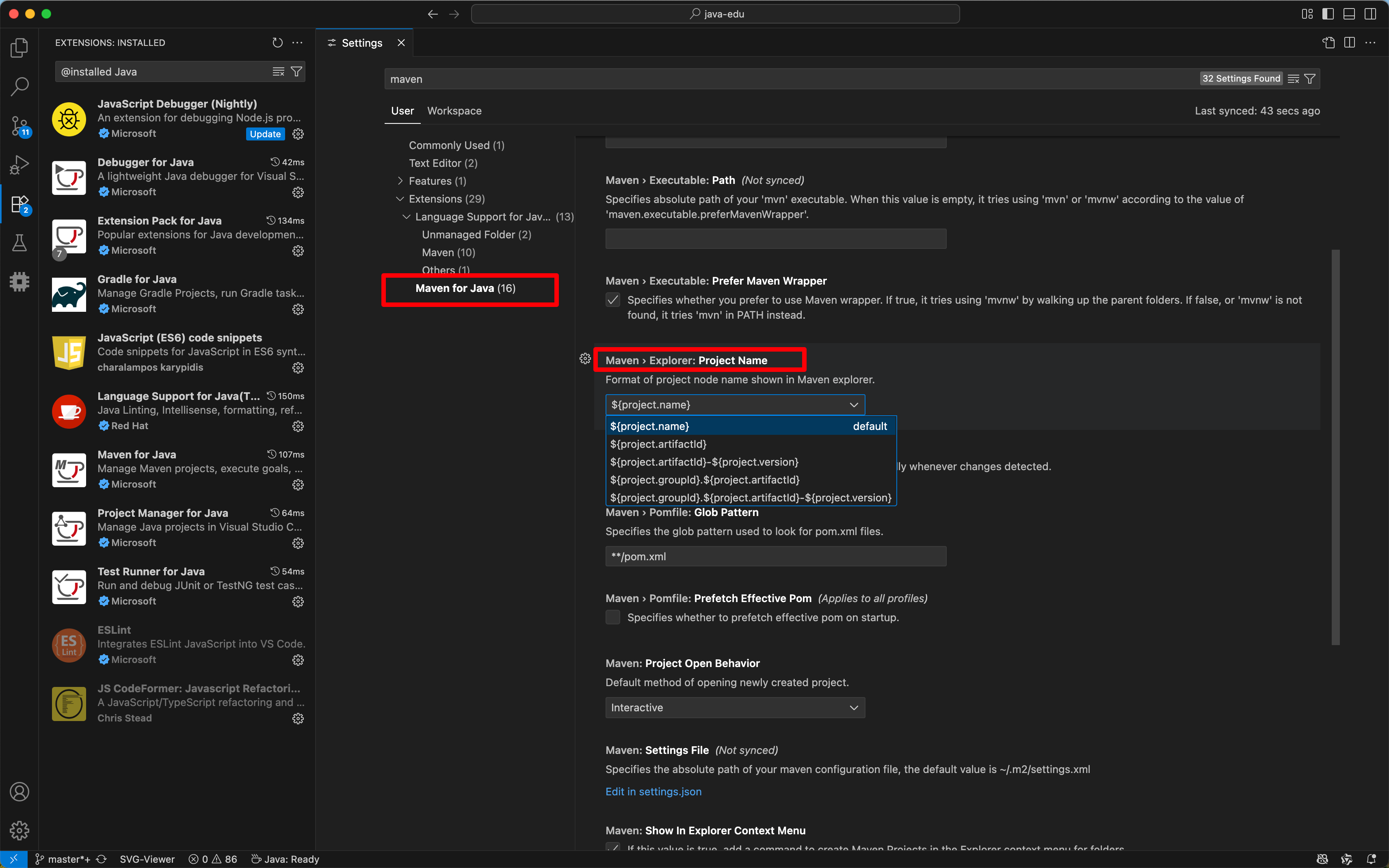Open Project Open Behavior Interactive dropdown
Image resolution: width=1389 pixels, height=868 pixels.
coord(735,707)
